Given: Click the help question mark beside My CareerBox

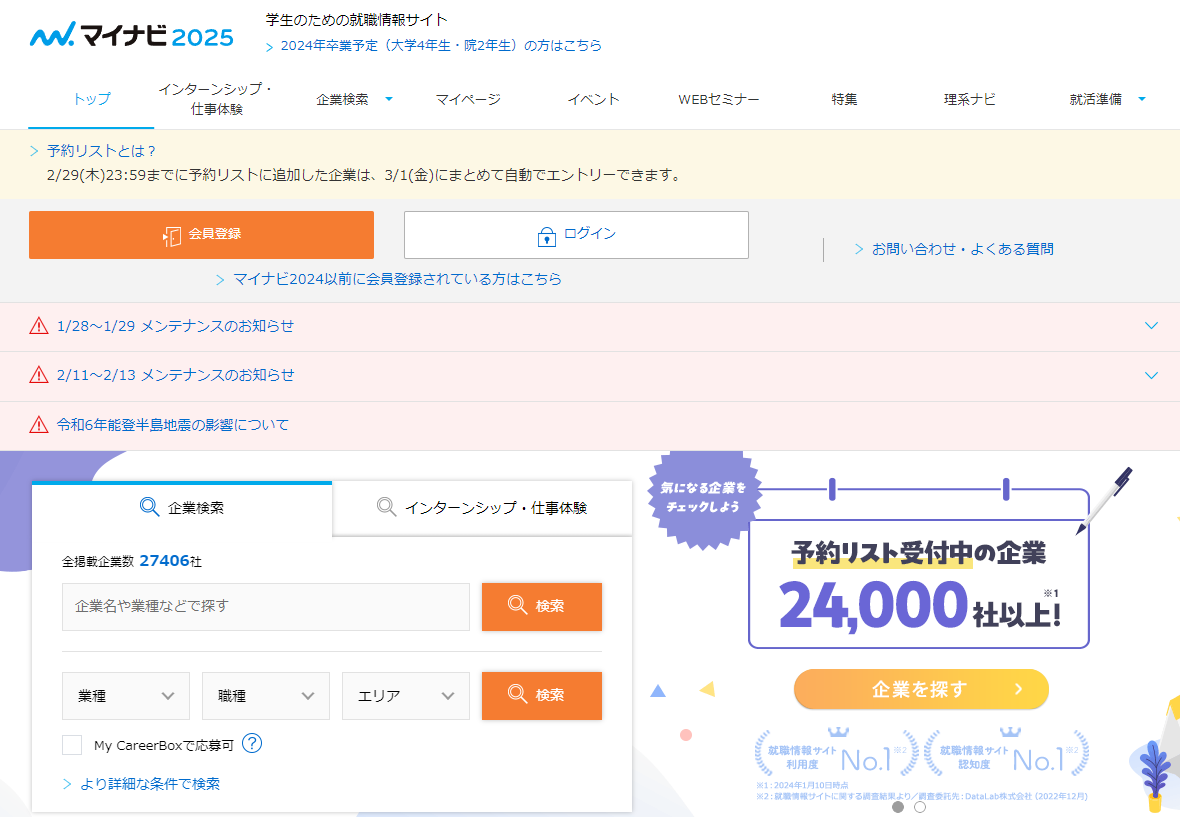Looking at the screenshot, I should point(252,744).
